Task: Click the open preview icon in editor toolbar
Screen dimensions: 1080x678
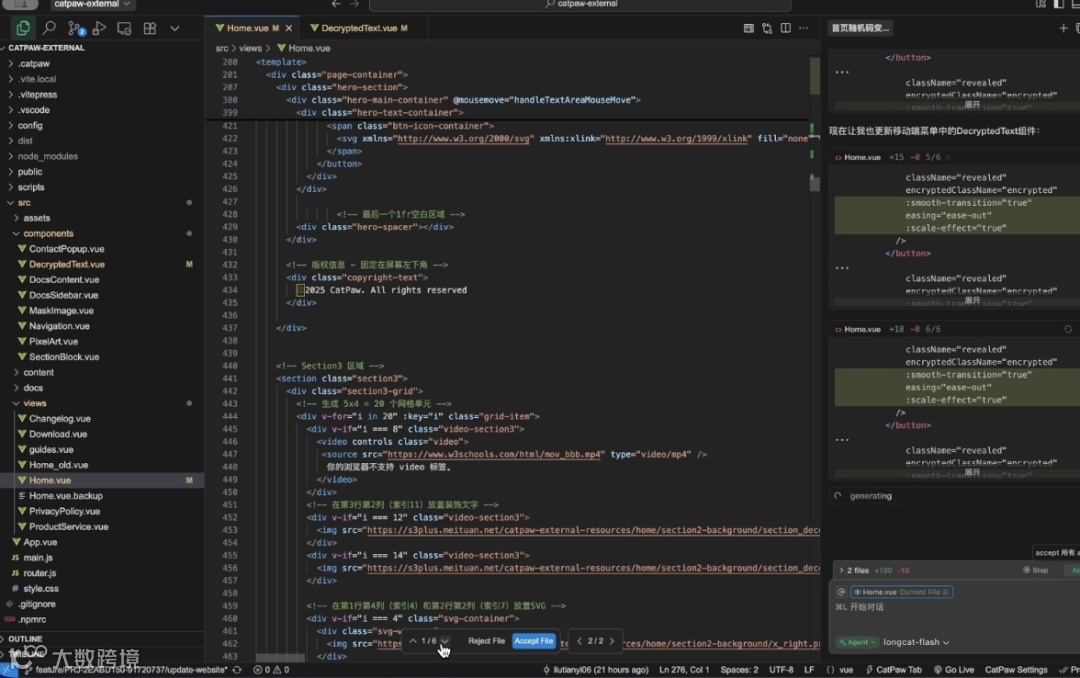Action: click(749, 28)
